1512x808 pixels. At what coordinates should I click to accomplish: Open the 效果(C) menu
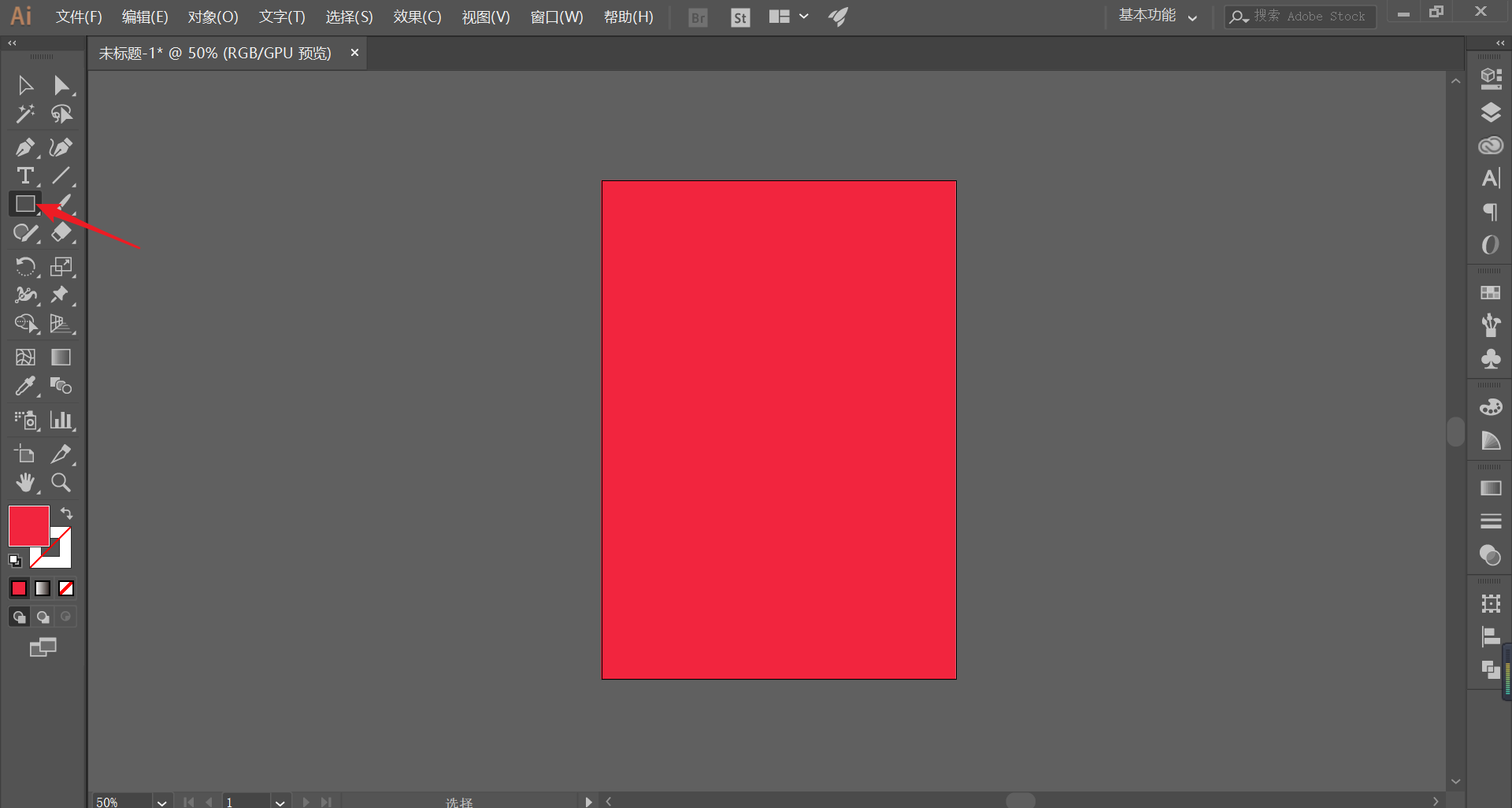click(x=417, y=17)
